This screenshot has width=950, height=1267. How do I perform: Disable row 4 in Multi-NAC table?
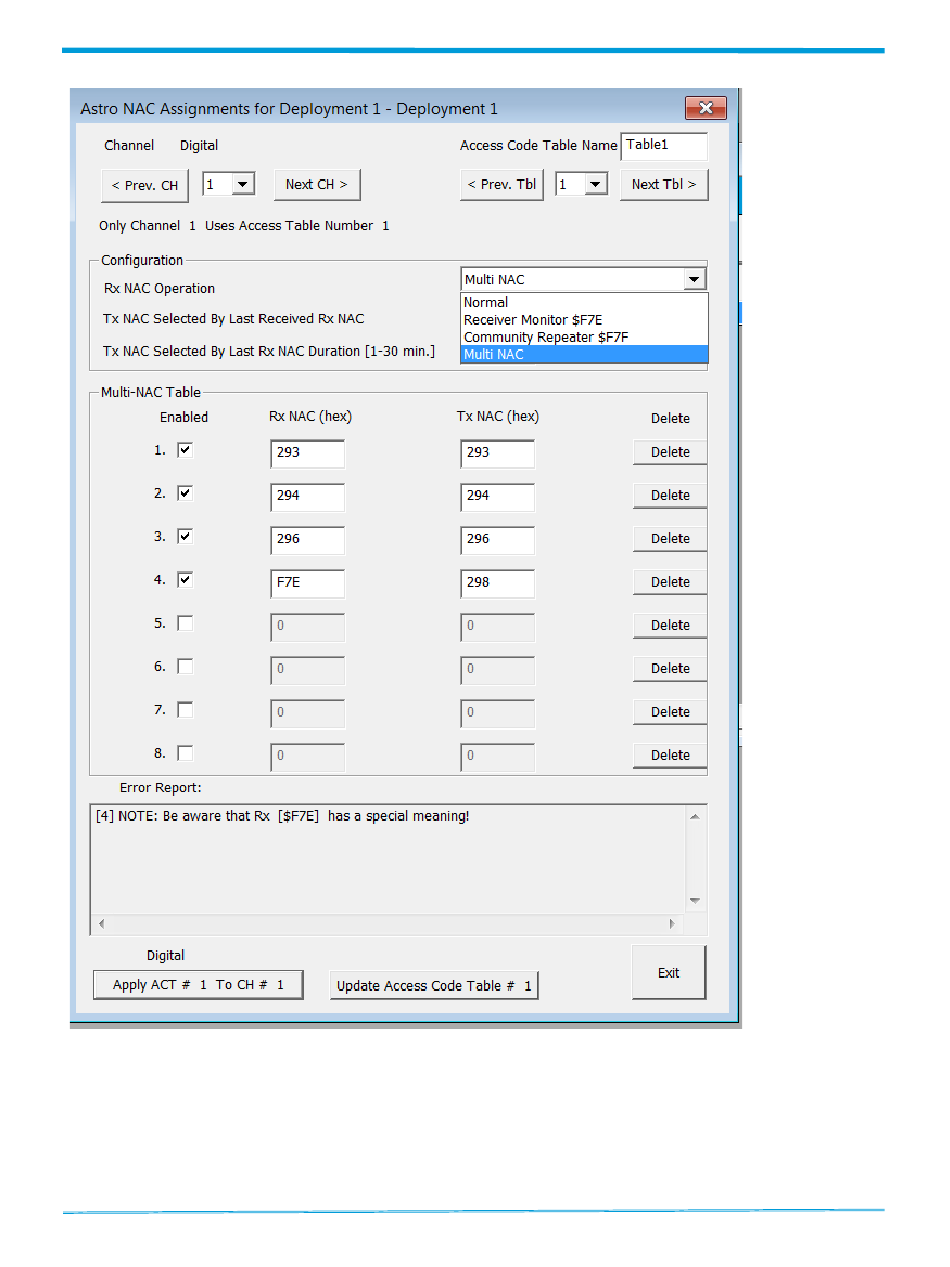[x=185, y=580]
